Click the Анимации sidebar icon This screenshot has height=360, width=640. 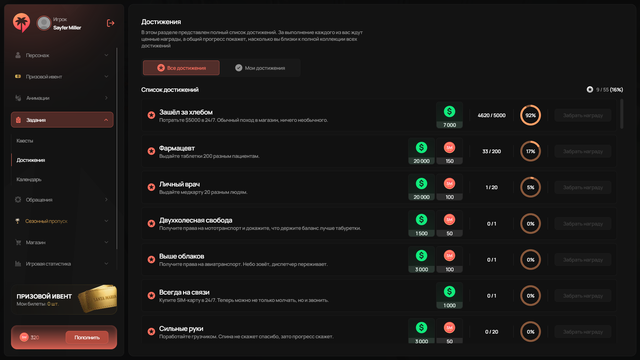coord(18,98)
